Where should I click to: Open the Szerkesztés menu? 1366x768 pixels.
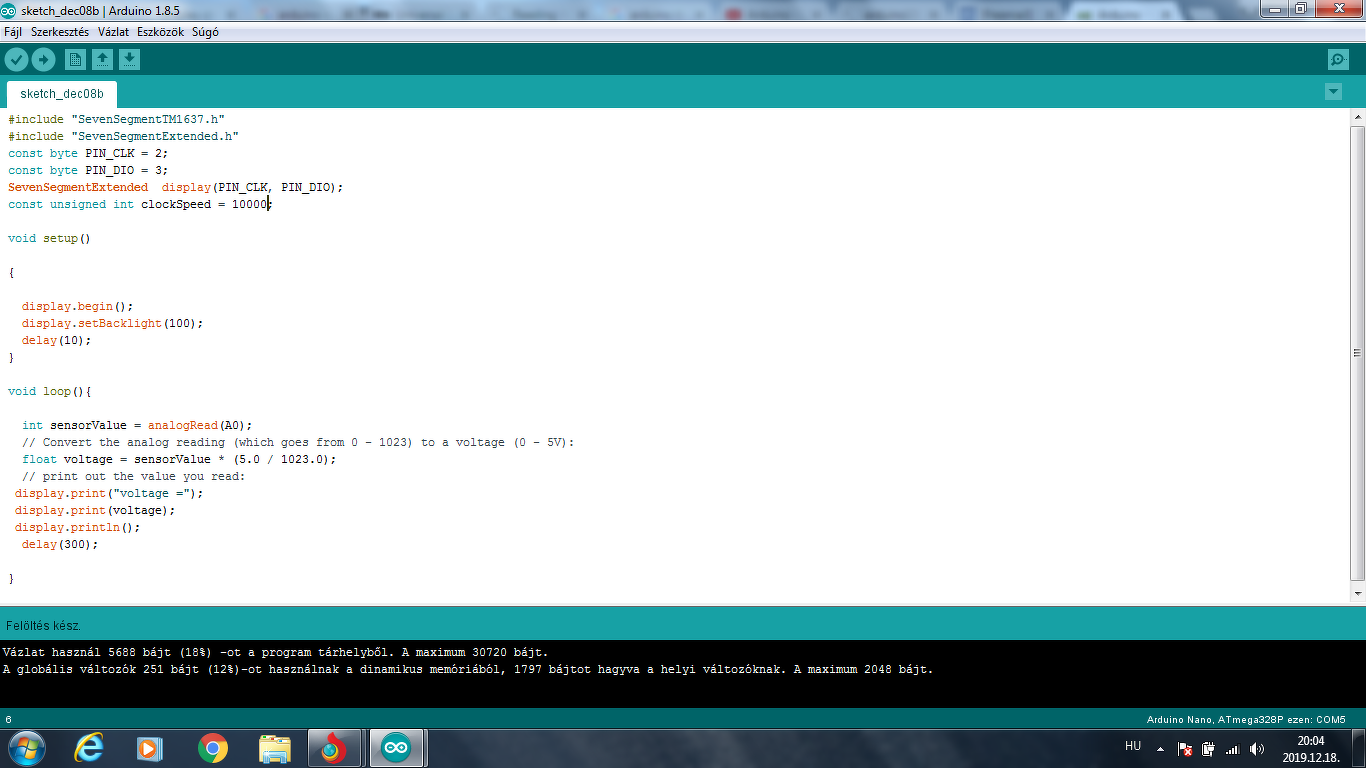60,32
